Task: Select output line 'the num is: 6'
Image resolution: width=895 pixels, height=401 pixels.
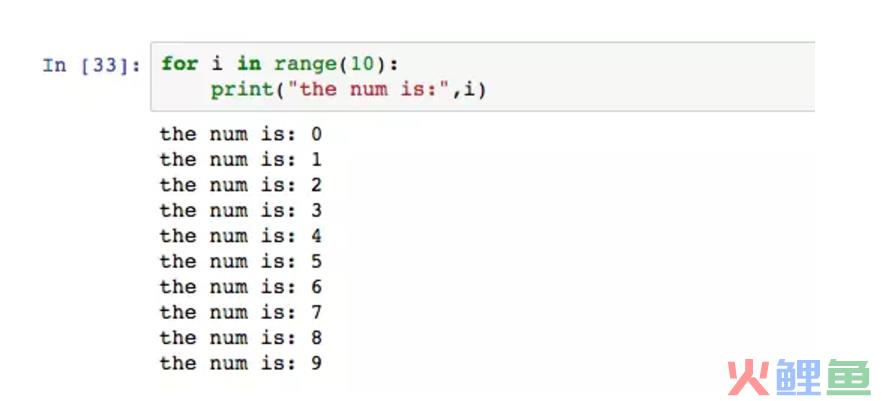Action: pyautogui.click(x=241, y=287)
